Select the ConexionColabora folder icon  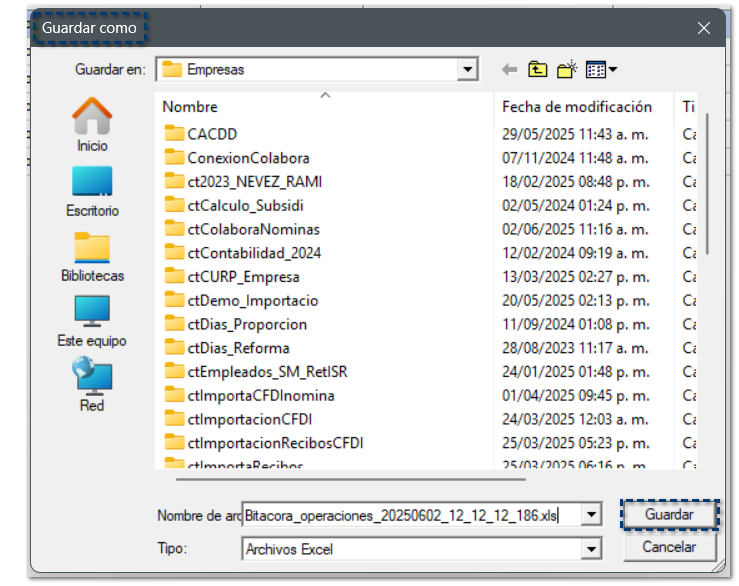coord(174,157)
